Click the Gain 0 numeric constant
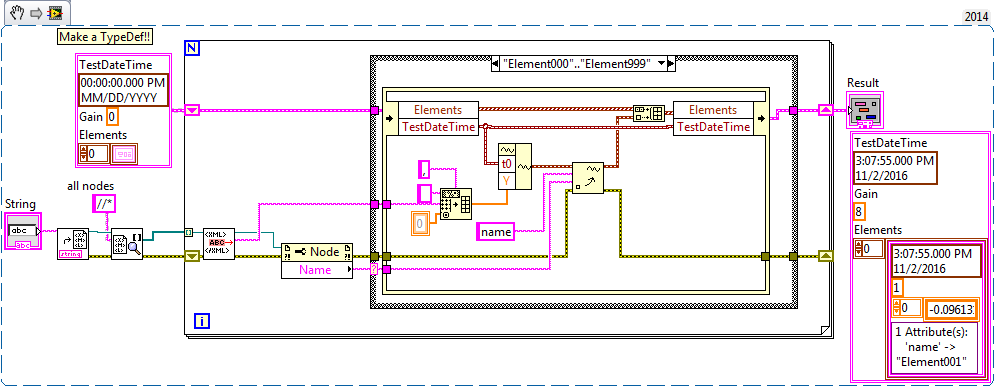This screenshot has width=995, height=387. coord(111,117)
